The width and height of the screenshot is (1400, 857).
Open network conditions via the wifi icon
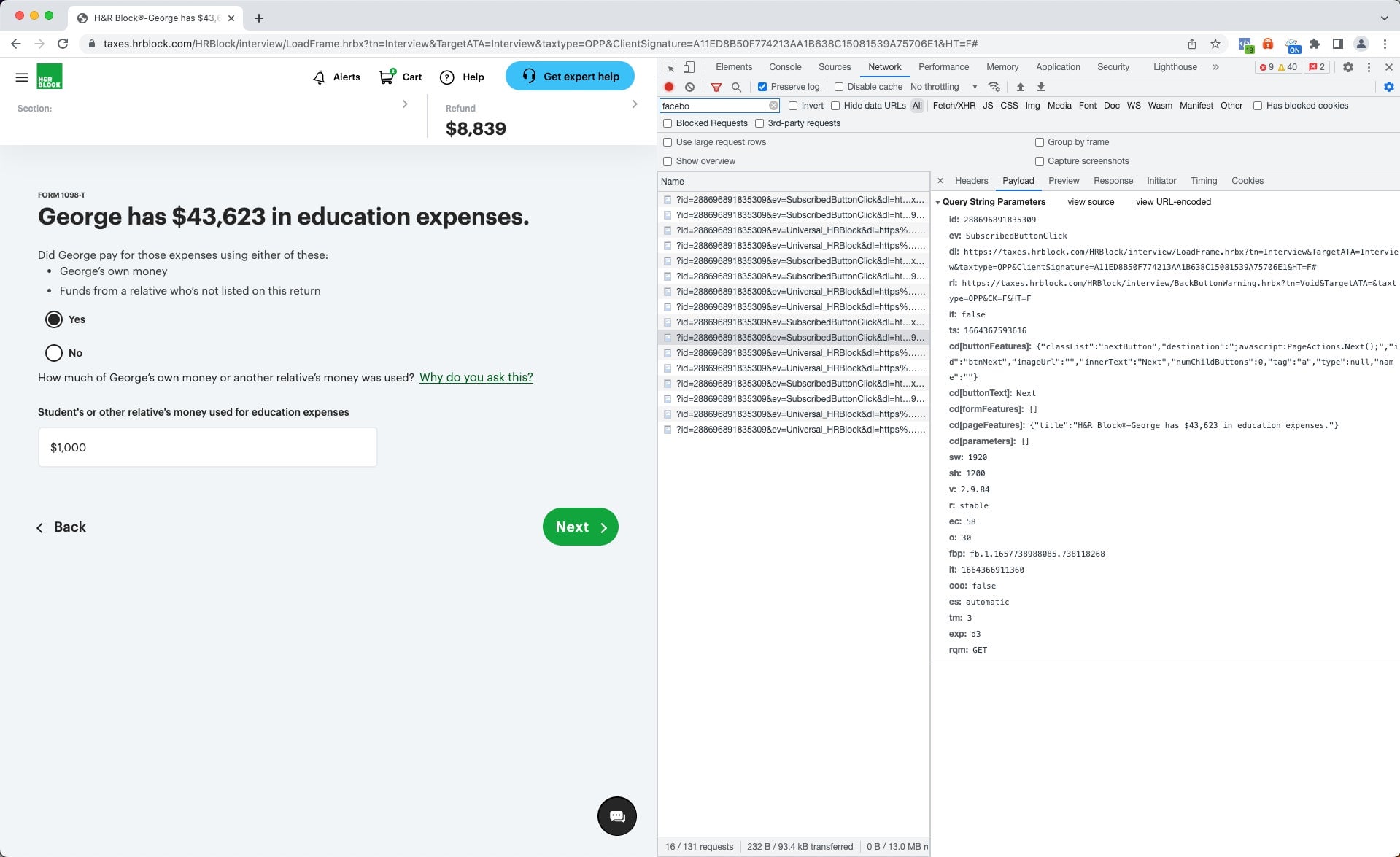pyautogui.click(x=994, y=87)
